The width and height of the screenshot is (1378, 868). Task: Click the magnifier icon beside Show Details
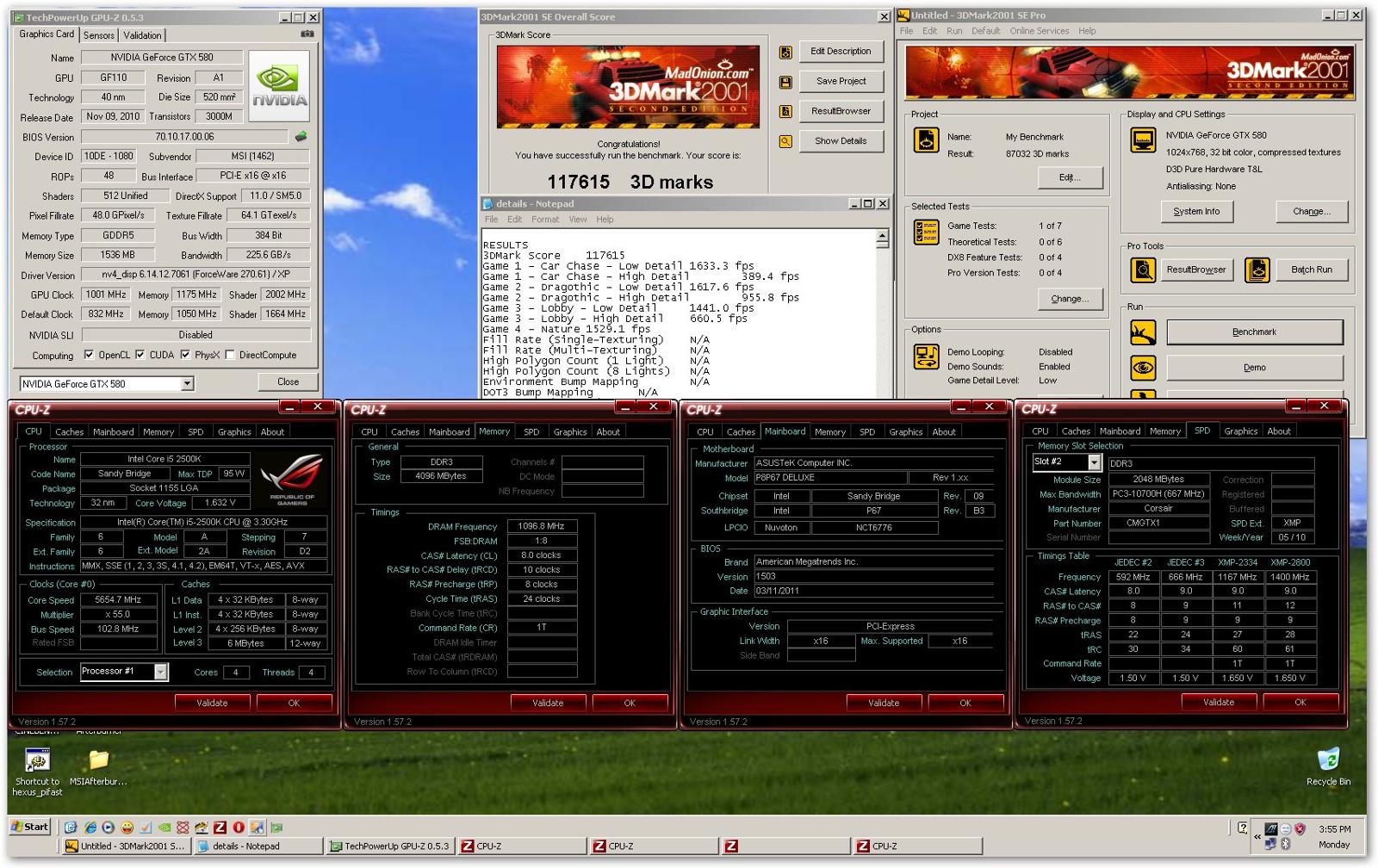pos(785,141)
